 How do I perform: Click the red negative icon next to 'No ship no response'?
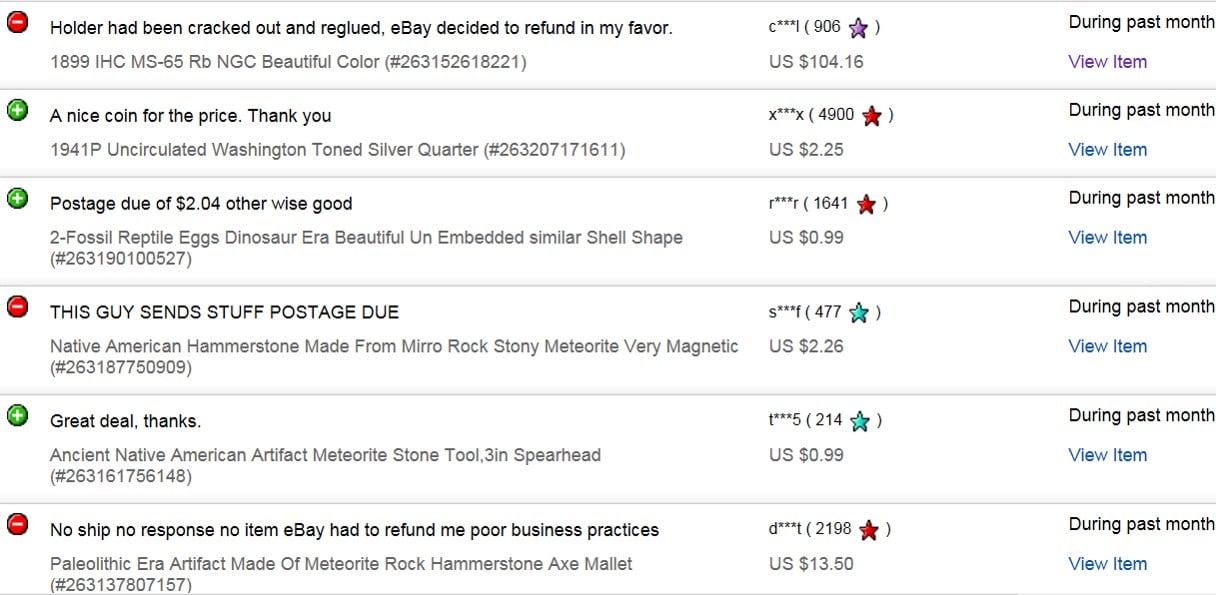(18, 523)
